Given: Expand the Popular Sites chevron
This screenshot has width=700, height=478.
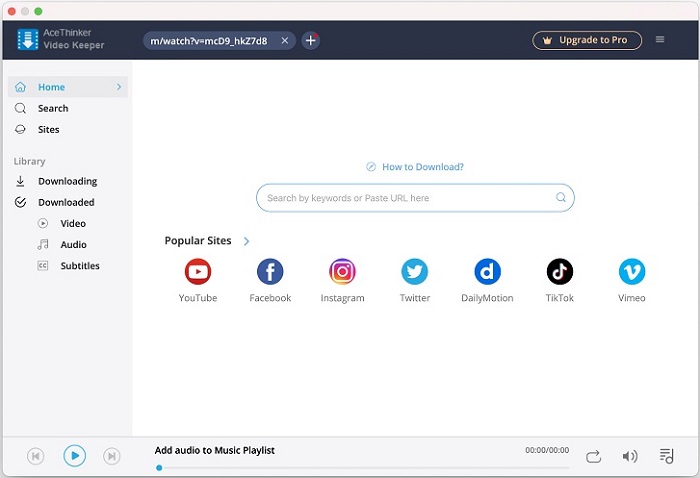Looking at the screenshot, I should point(247,241).
